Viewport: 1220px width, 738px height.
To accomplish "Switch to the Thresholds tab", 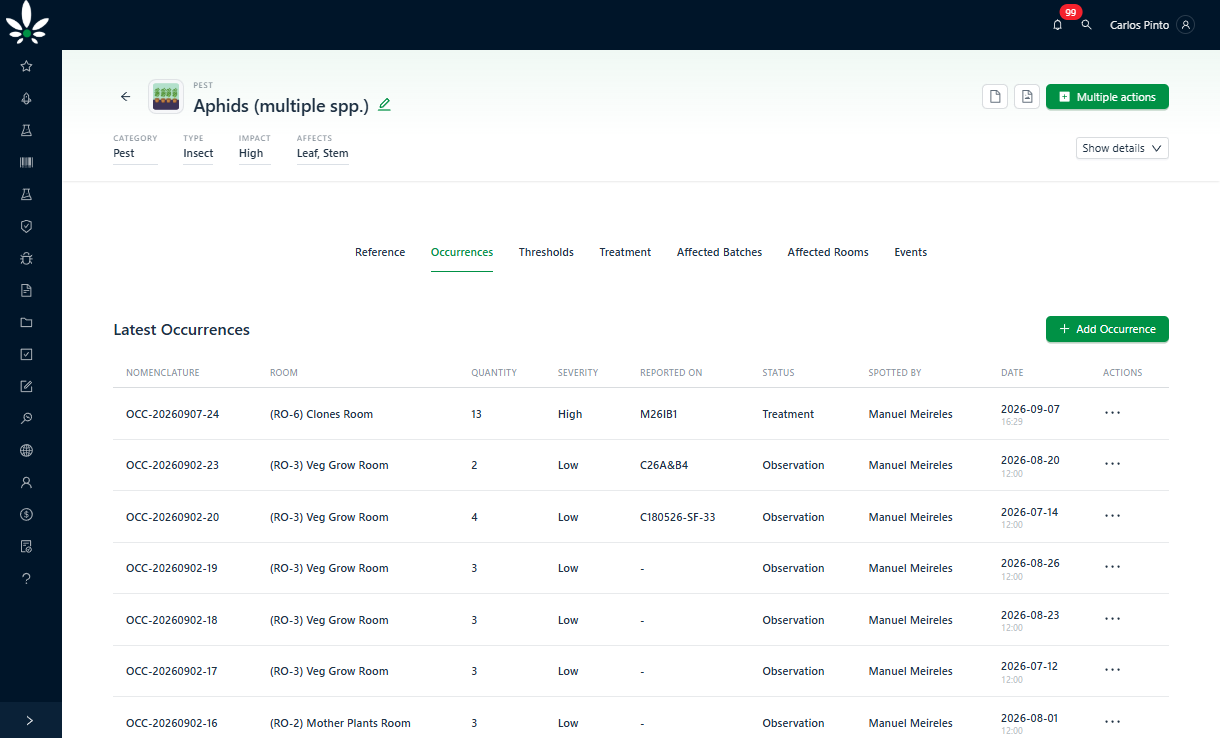I will point(546,252).
